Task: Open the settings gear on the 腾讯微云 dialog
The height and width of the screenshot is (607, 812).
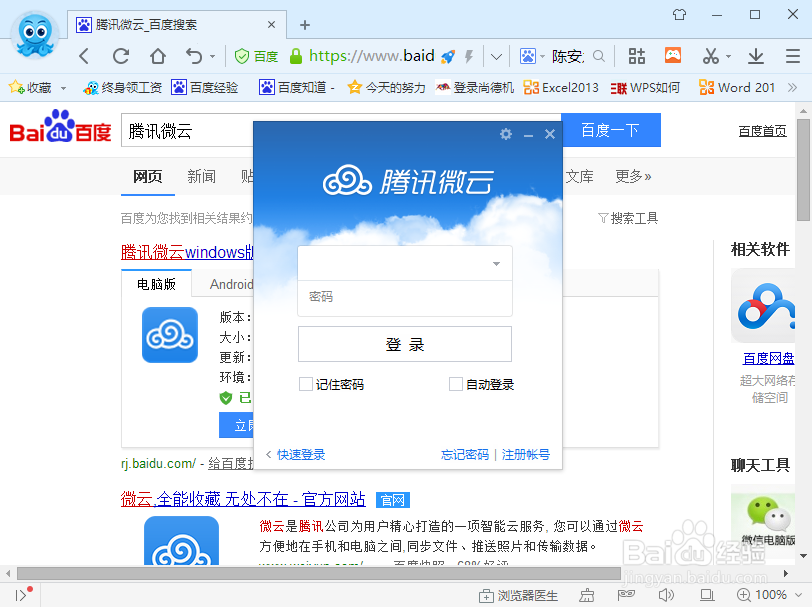Action: 505,134
